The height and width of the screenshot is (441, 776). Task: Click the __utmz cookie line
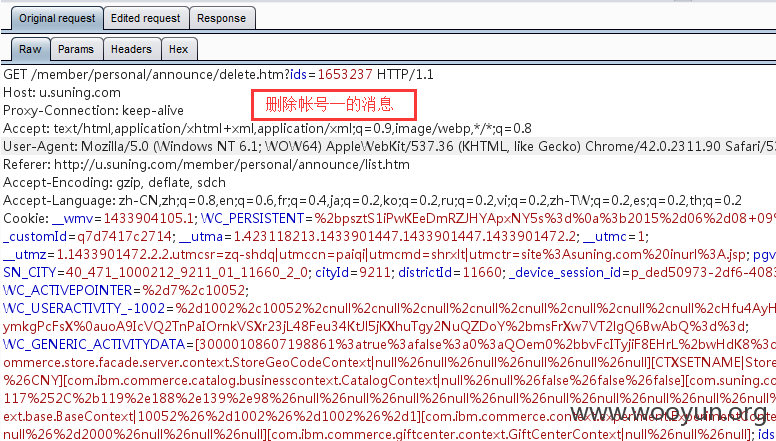tap(374, 255)
